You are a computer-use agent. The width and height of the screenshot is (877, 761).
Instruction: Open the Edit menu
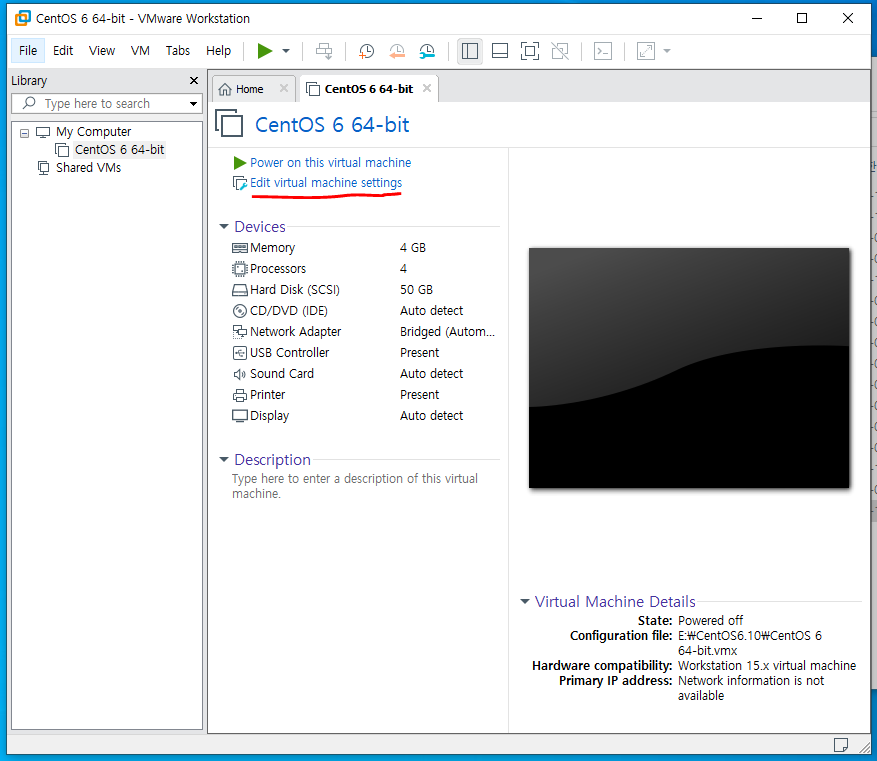(x=63, y=50)
